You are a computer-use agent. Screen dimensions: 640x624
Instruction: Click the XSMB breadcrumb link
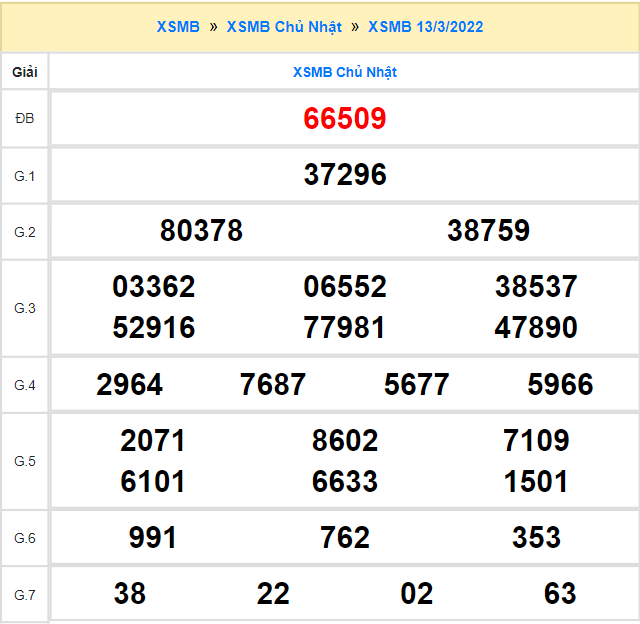[x=178, y=27]
